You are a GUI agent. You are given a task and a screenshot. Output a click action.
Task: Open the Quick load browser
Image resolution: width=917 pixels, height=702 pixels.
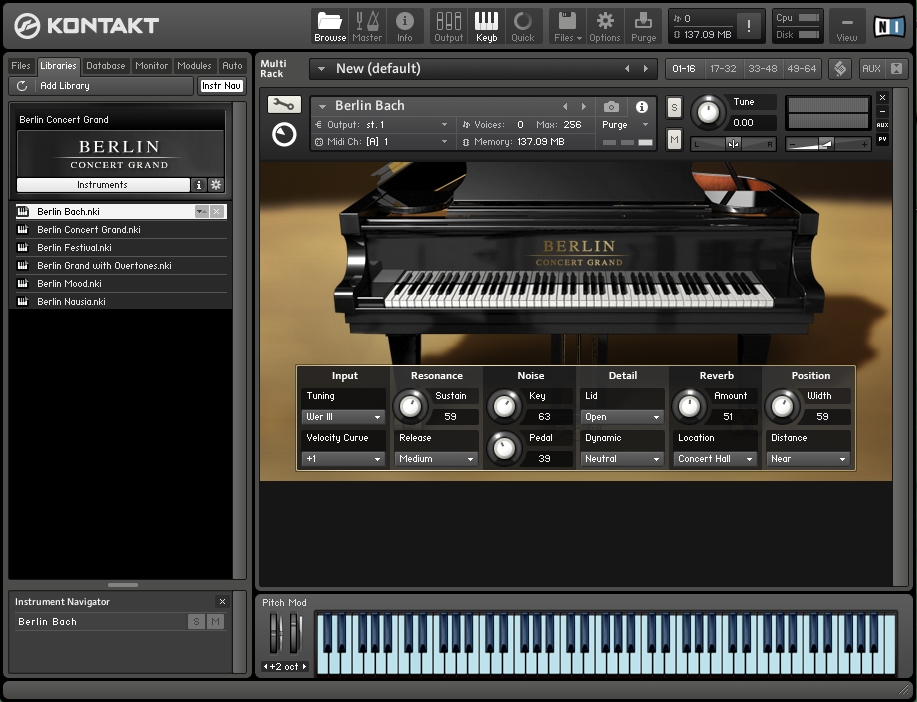(x=523, y=26)
